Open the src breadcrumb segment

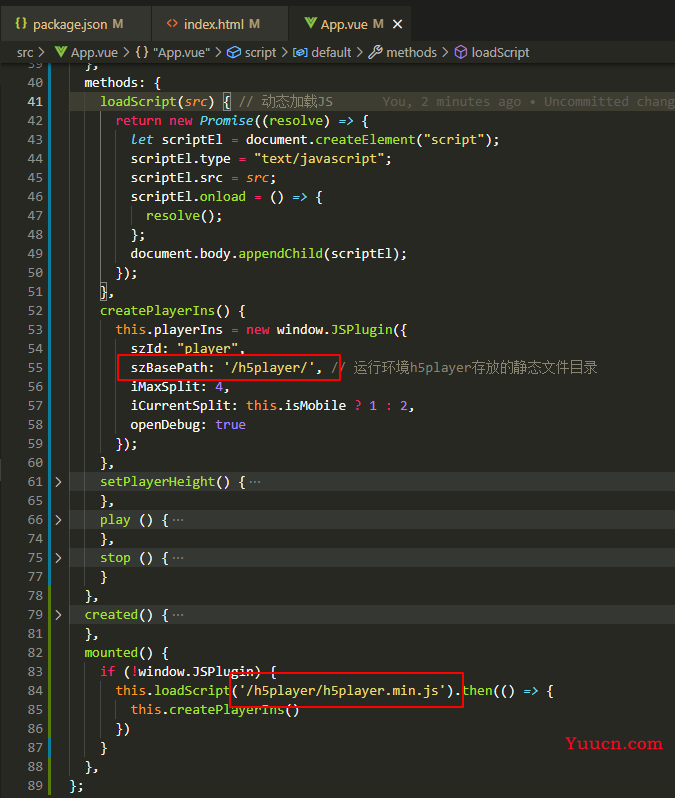[x=25, y=52]
